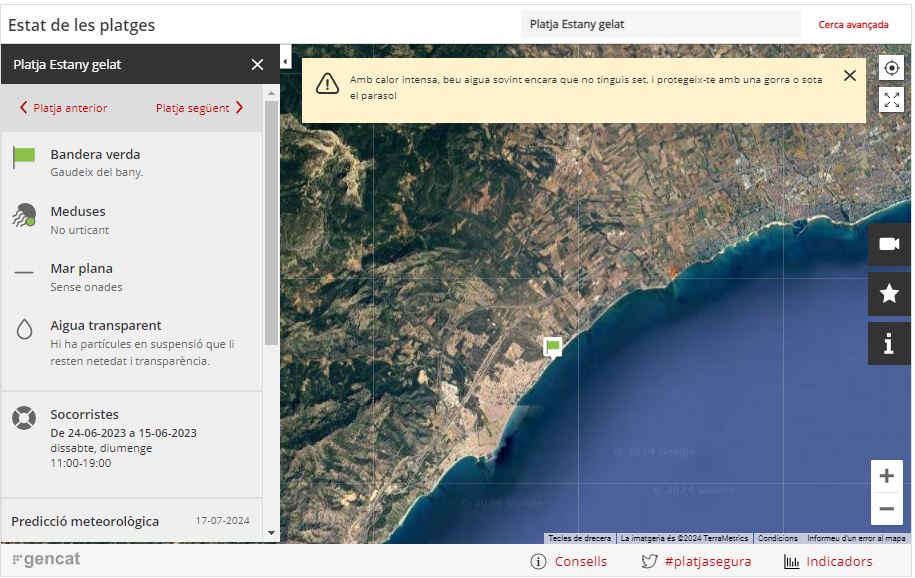Open Cerca avançada
Image resolution: width=915 pixels, height=578 pixels.
click(853, 25)
